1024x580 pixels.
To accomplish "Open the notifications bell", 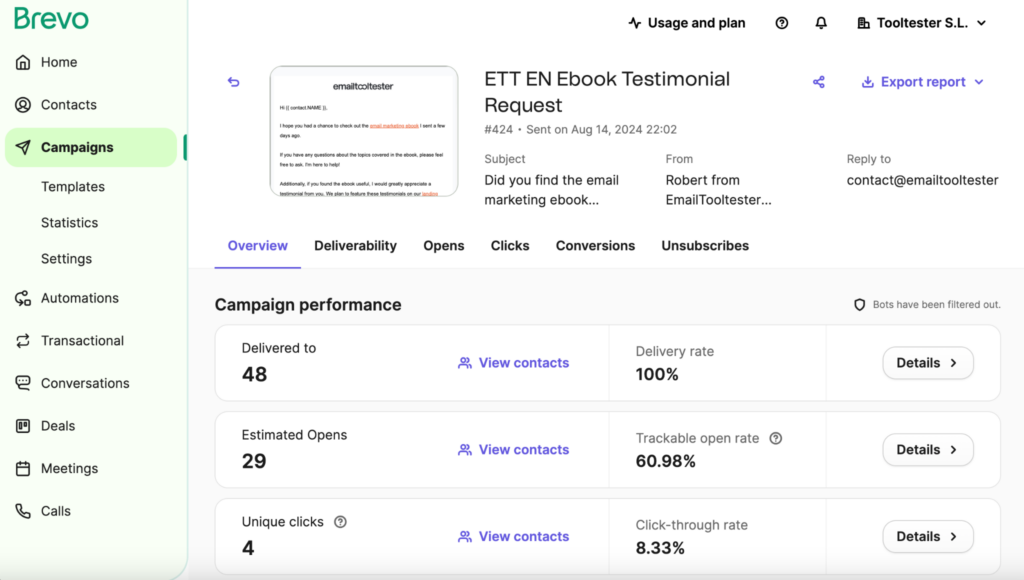I will (x=821, y=22).
